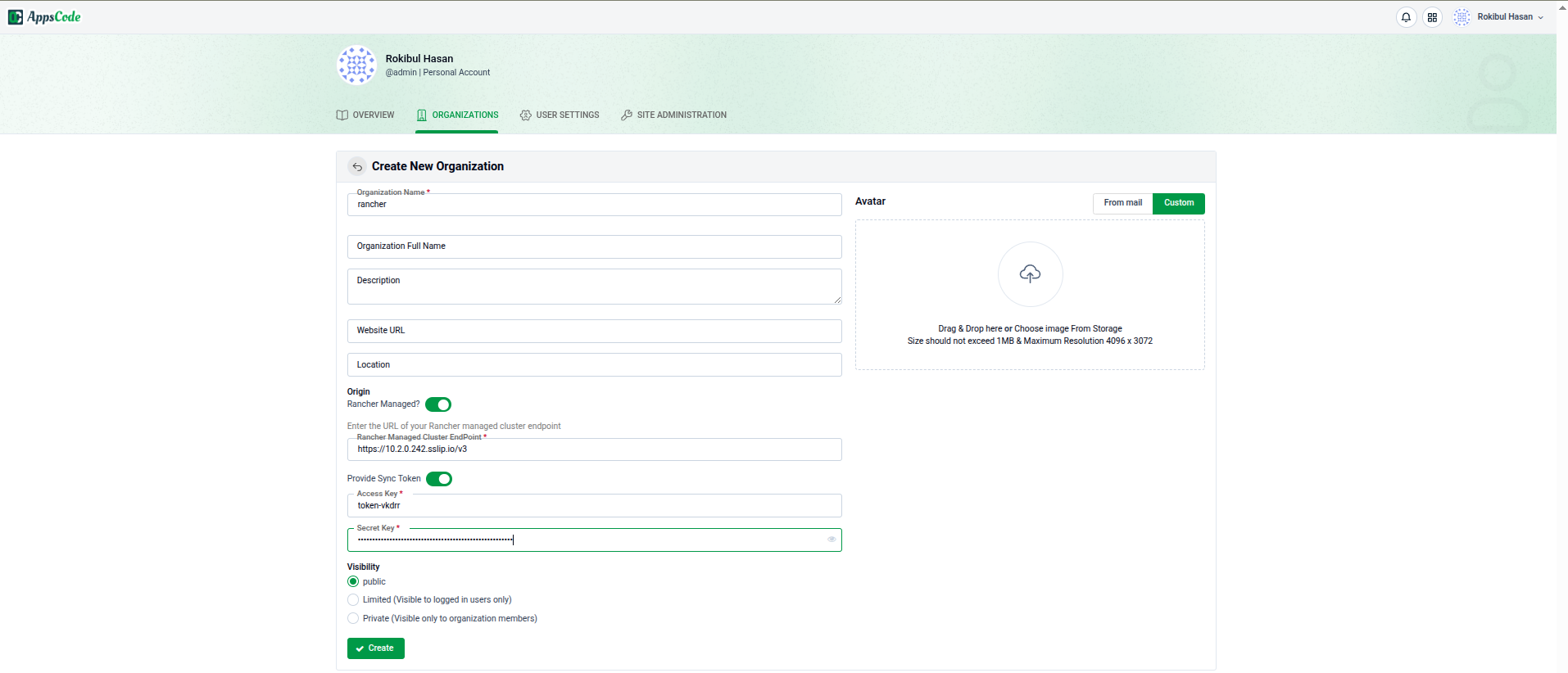Select From mail avatar option
The height and width of the screenshot is (673, 1568).
tap(1122, 203)
